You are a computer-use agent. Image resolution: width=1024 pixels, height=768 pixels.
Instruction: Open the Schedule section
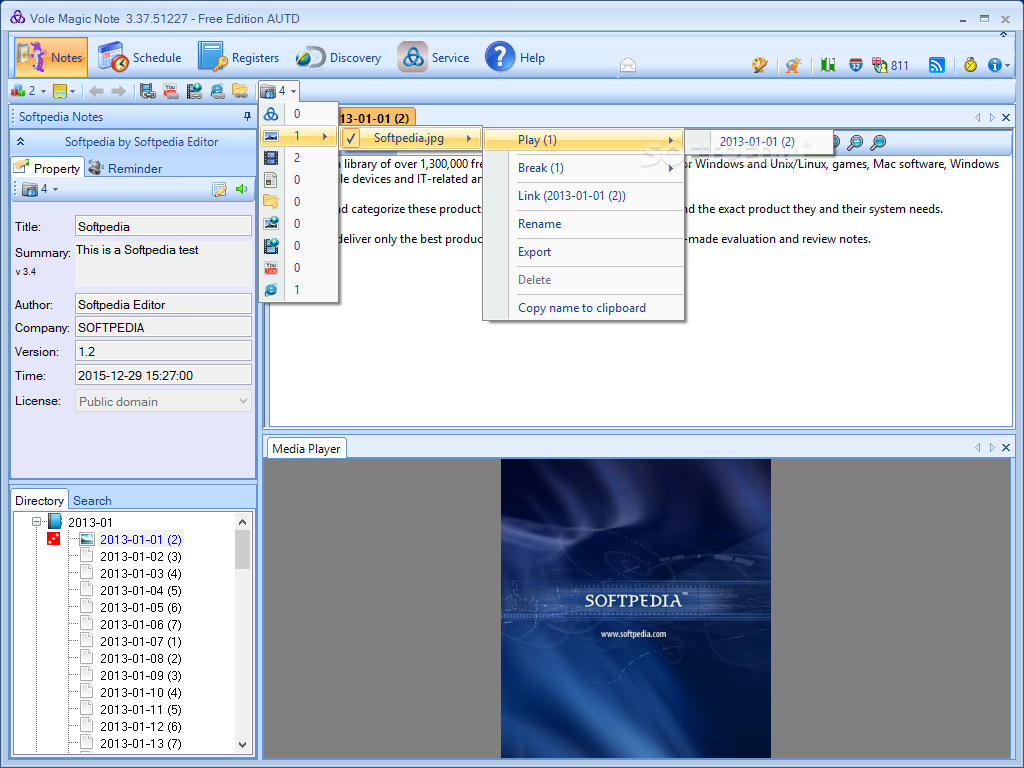140,57
